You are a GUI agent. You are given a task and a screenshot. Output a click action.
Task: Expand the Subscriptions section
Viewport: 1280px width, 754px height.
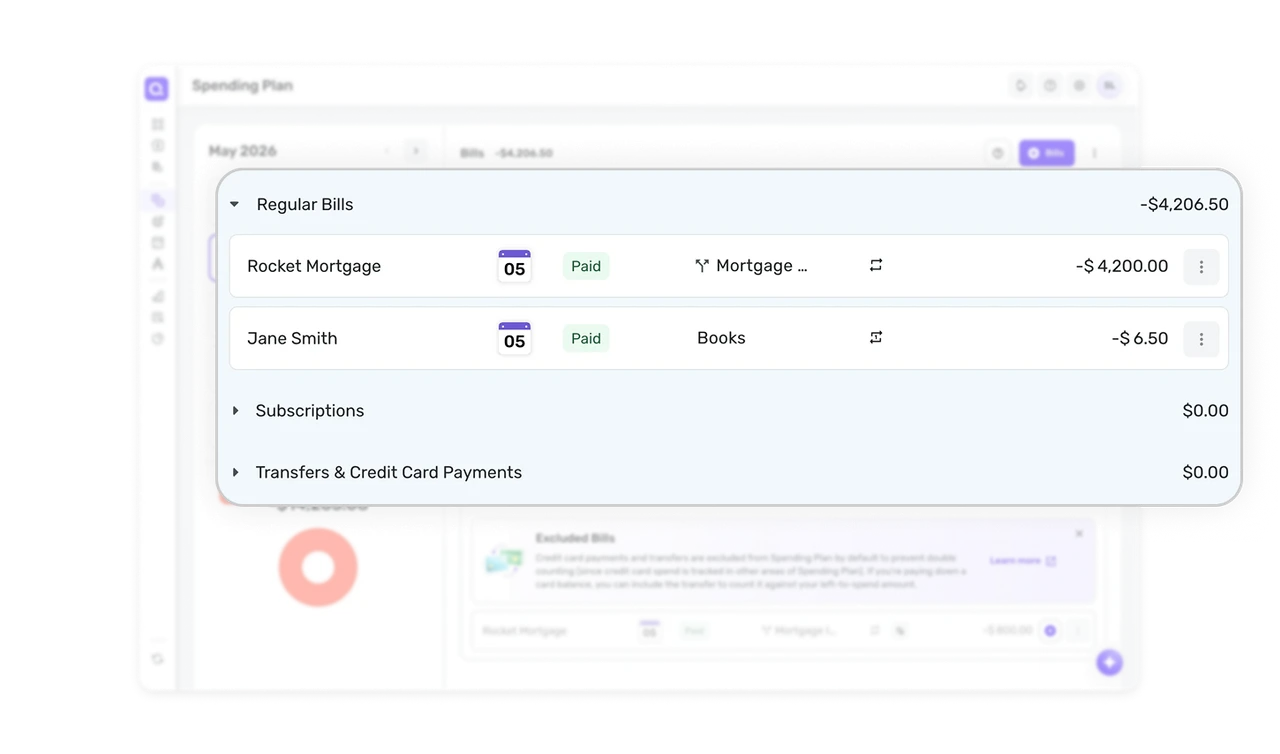click(235, 411)
